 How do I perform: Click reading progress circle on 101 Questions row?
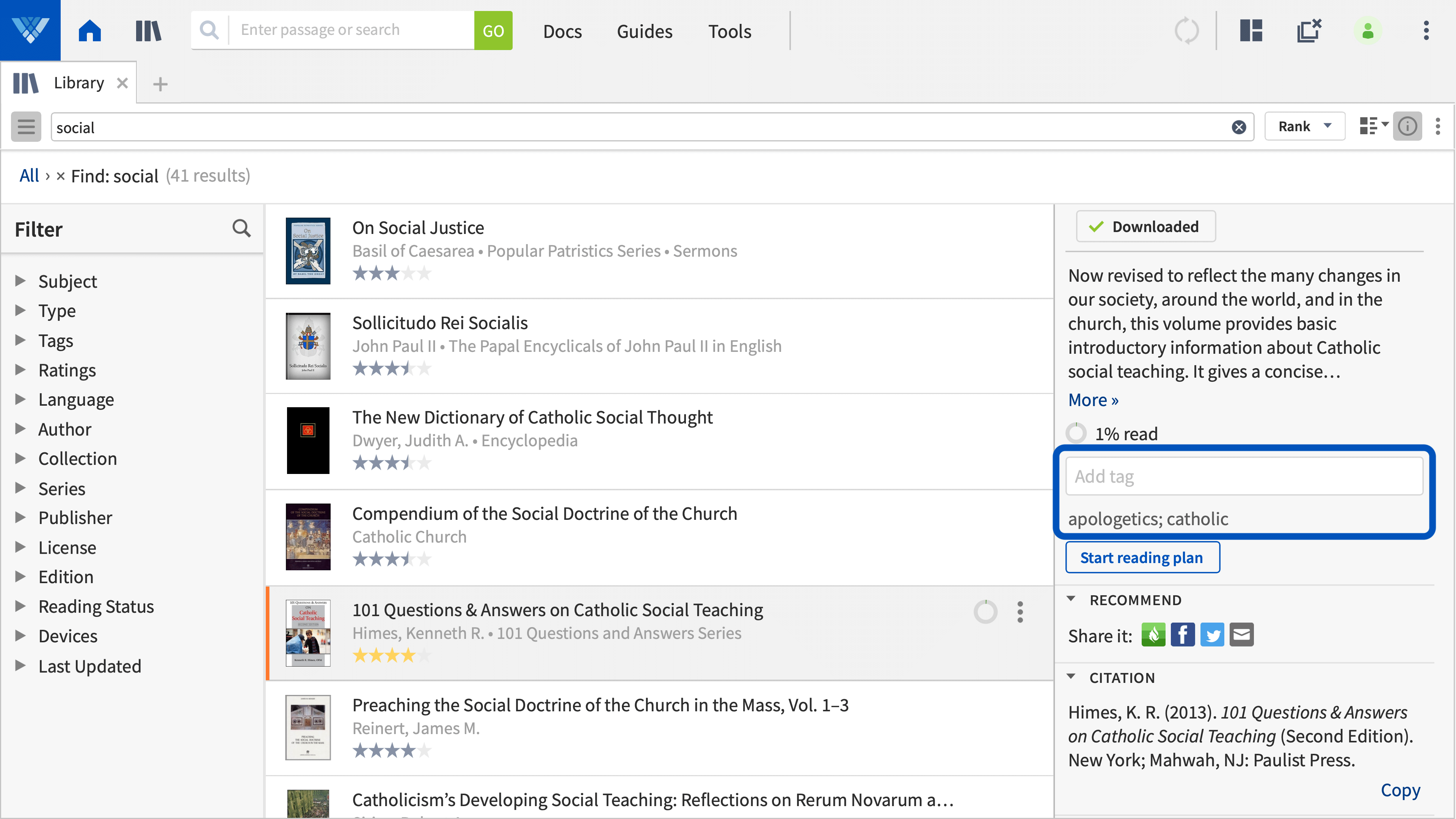(x=985, y=612)
